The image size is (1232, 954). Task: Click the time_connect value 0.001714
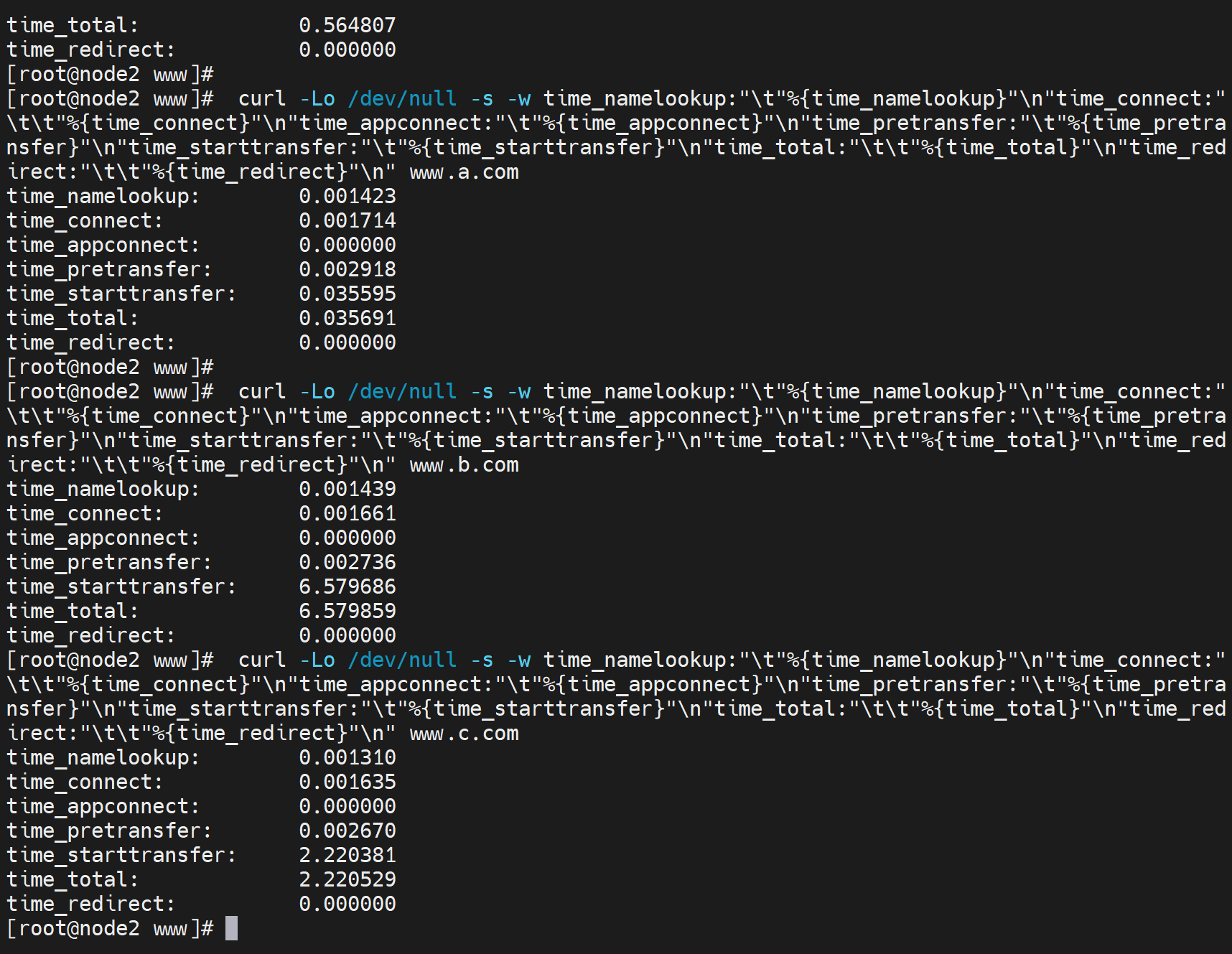tap(347, 220)
